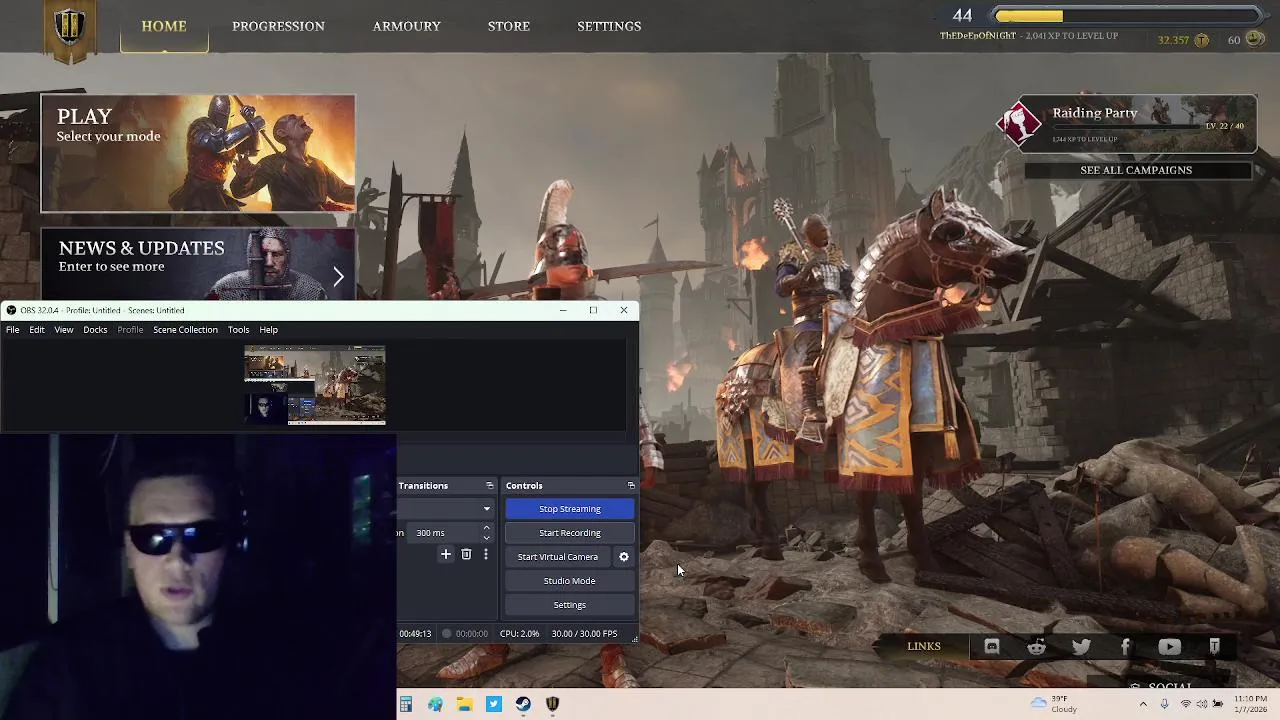Click the XP level progress bar
Viewport: 1280px width, 720px height.
point(1128,15)
